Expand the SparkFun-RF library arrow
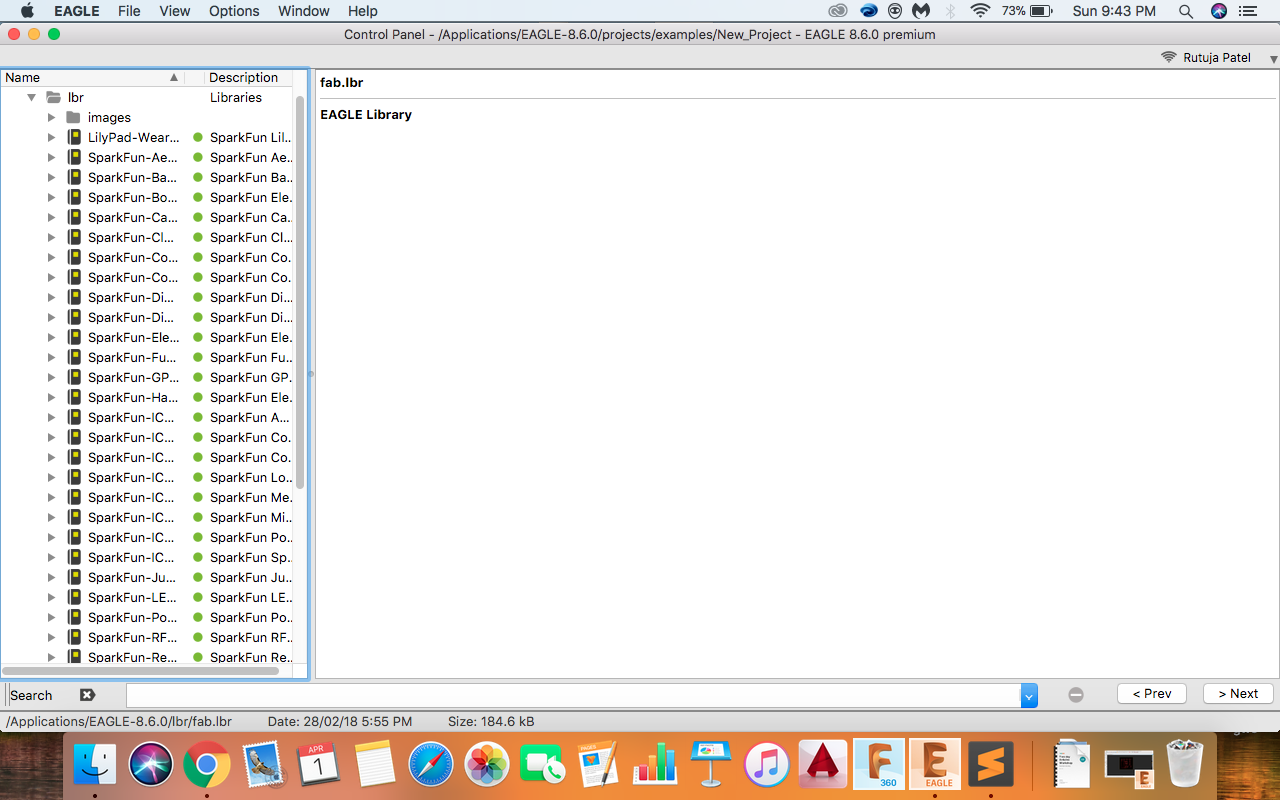Image resolution: width=1280 pixels, height=800 pixels. (52, 637)
